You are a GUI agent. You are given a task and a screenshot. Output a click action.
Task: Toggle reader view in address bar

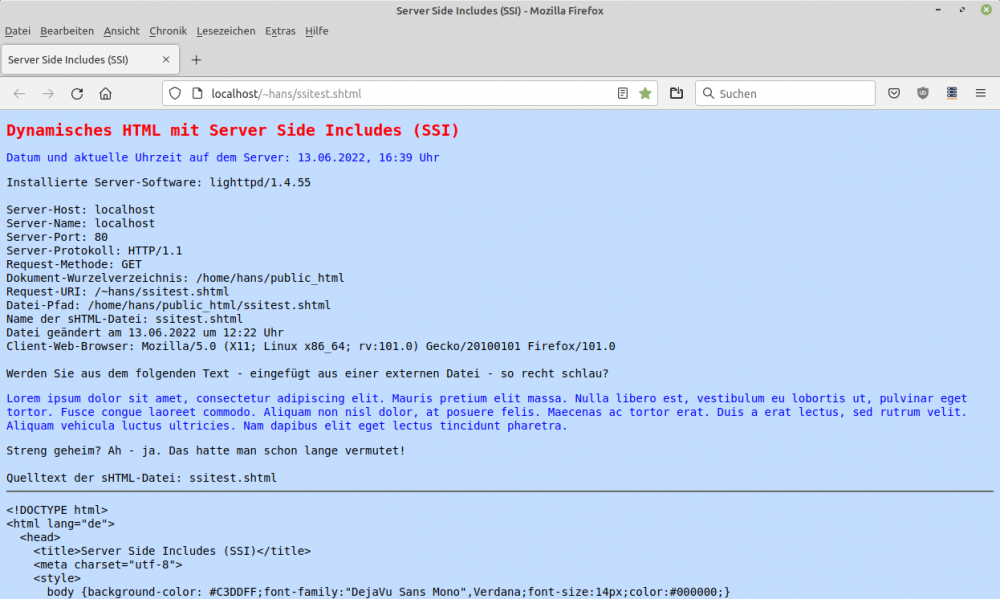[623, 93]
